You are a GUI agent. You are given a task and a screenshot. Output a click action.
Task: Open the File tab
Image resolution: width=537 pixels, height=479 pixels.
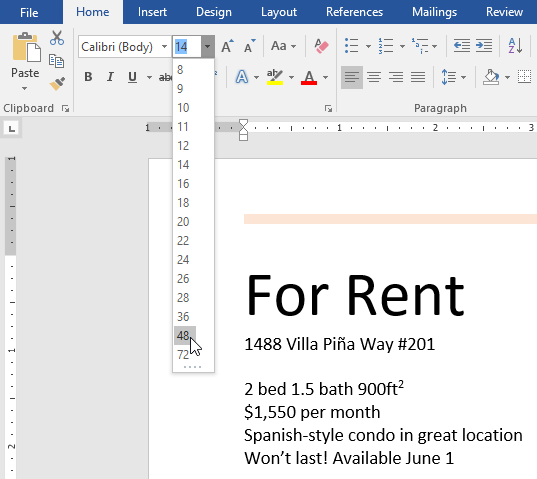29,12
